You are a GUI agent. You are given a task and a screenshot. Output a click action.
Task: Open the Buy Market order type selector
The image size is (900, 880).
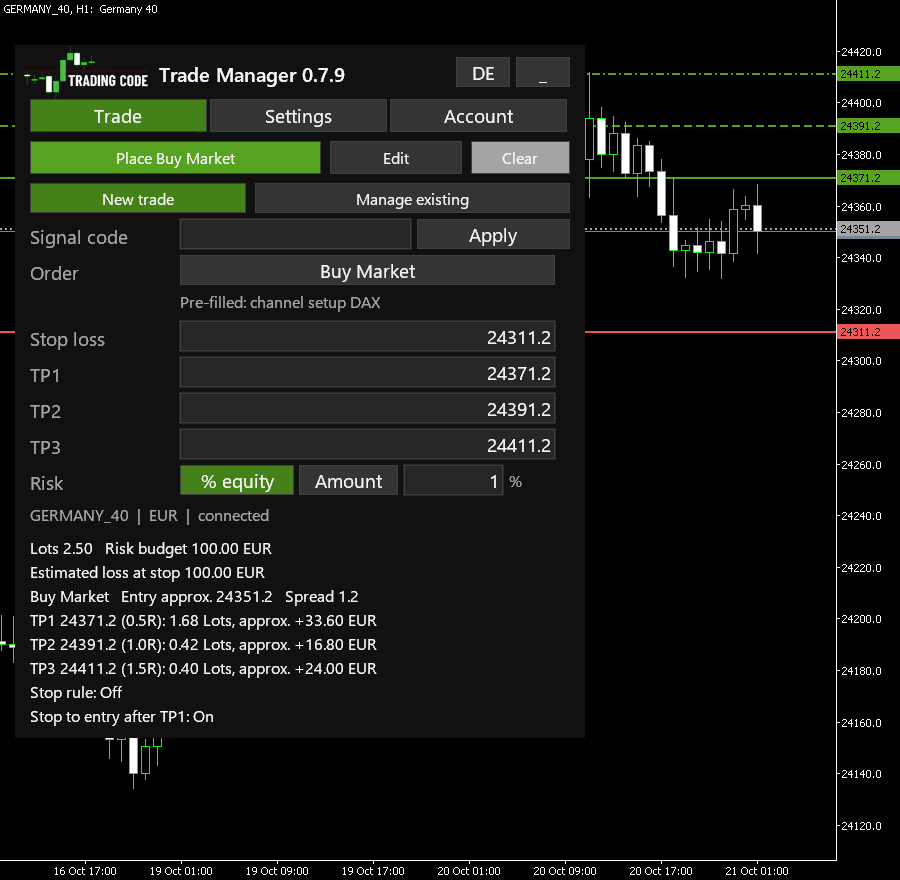(367, 270)
